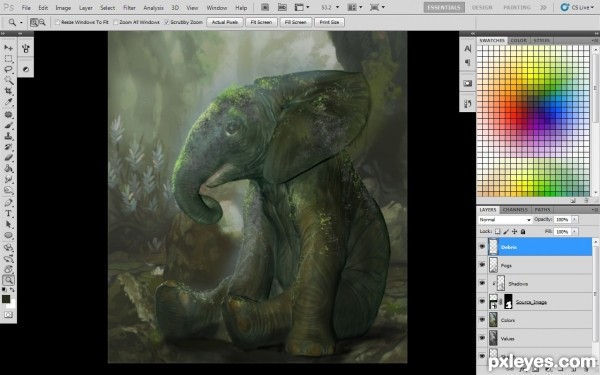Launch Bridge from the application bar
This screenshot has width=600, height=375.
(265, 7)
